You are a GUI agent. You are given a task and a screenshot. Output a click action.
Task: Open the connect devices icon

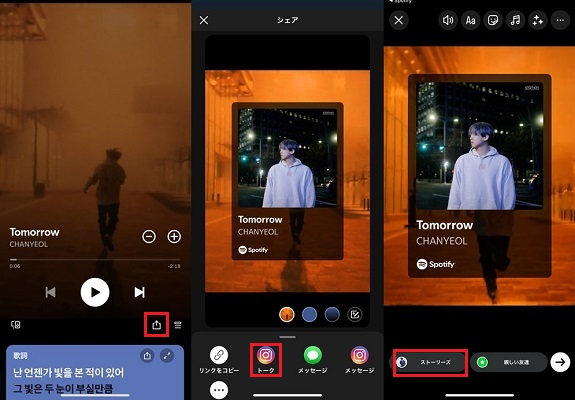[15, 324]
